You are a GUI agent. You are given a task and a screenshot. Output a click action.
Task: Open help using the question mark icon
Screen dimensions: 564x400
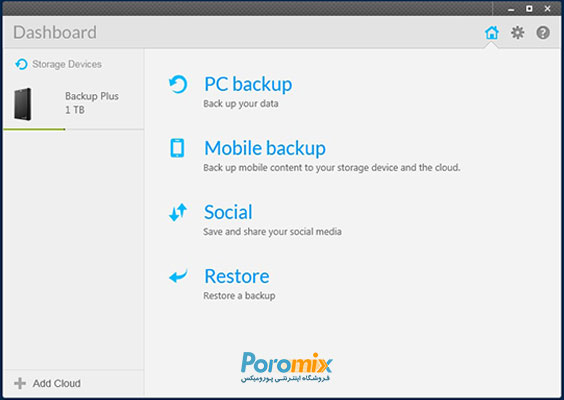point(543,33)
